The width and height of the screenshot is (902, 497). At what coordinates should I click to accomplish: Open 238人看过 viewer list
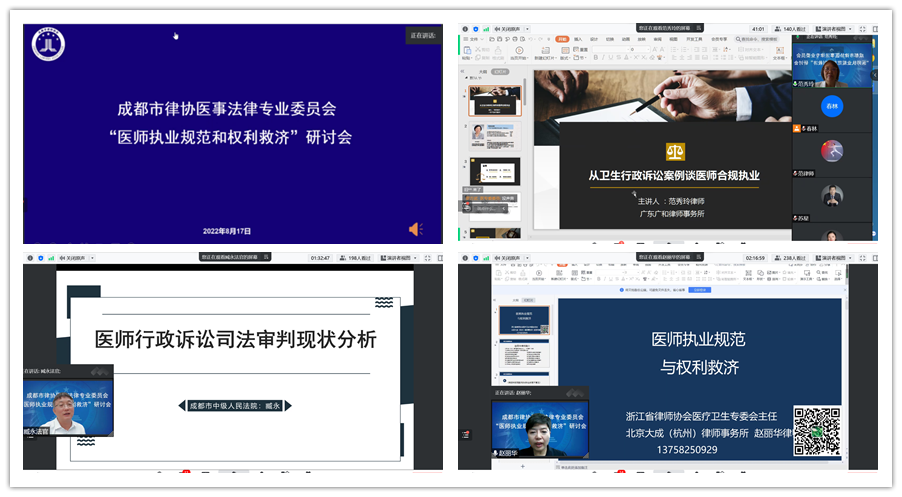click(790, 258)
